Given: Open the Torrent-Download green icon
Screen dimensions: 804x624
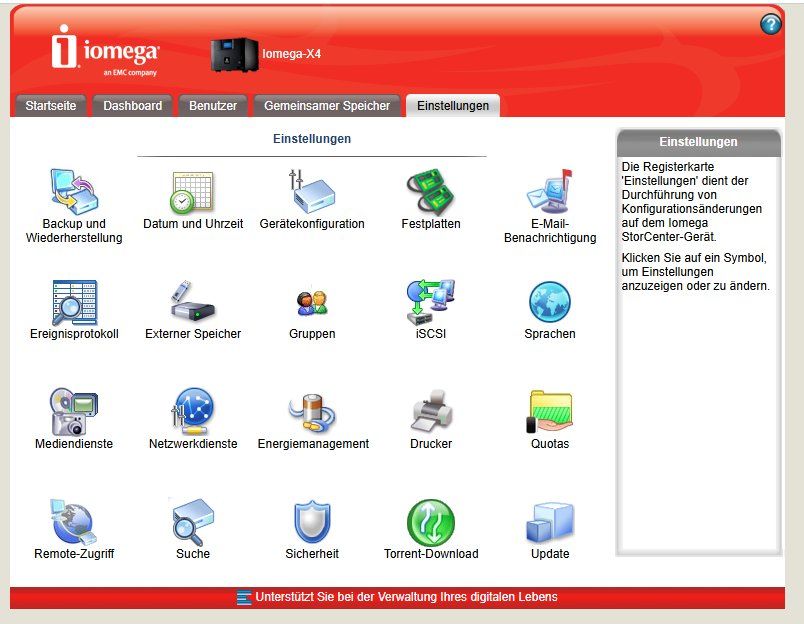Looking at the screenshot, I should [x=431, y=522].
